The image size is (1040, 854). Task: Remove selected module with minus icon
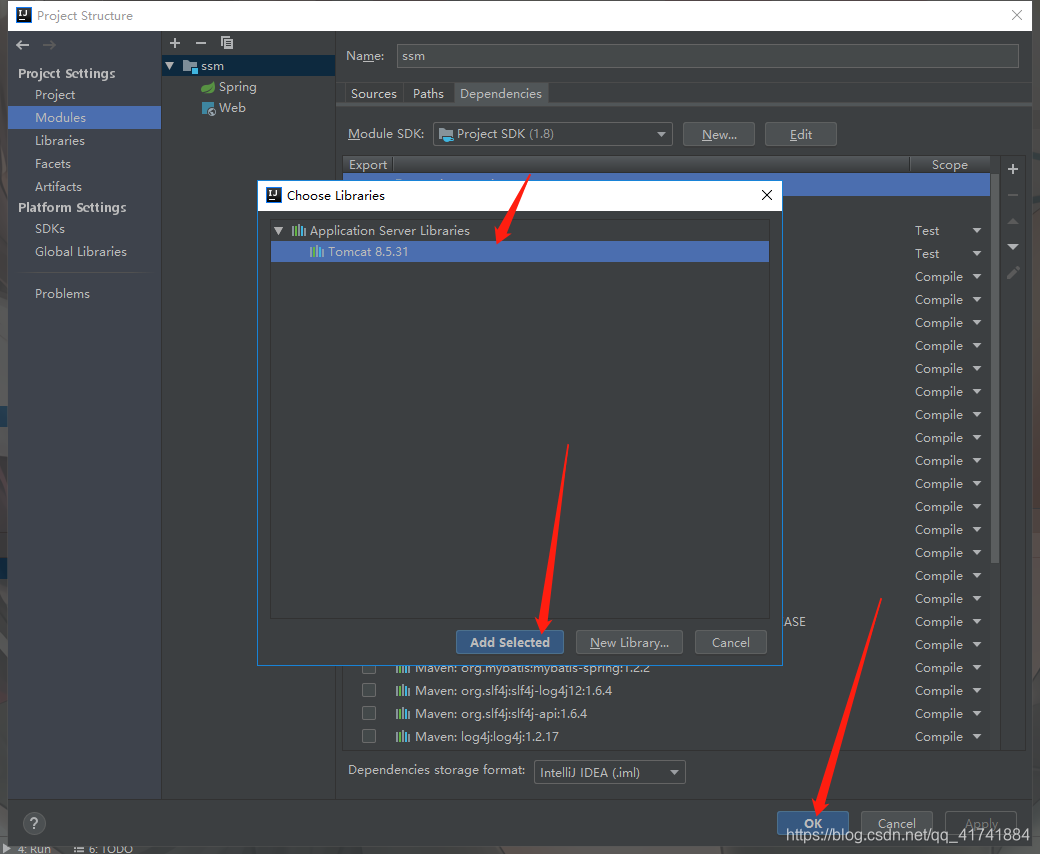click(201, 43)
